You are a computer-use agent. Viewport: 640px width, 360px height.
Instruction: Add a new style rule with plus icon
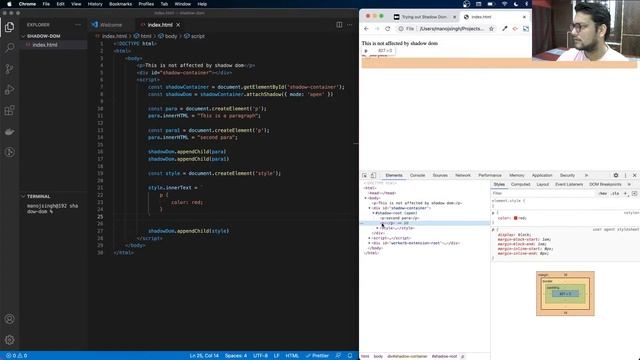[x=625, y=193]
